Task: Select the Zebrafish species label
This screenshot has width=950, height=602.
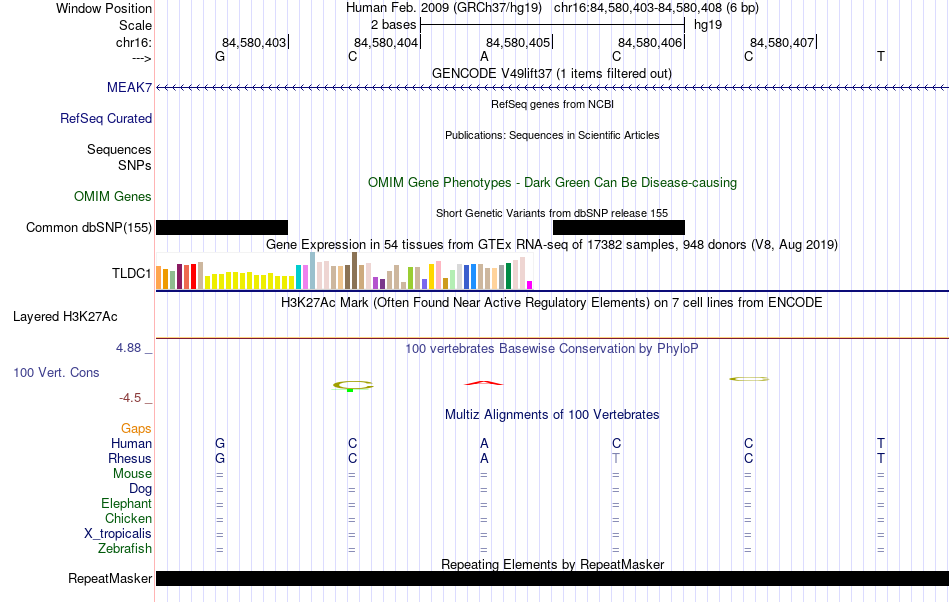Action: tap(125, 548)
